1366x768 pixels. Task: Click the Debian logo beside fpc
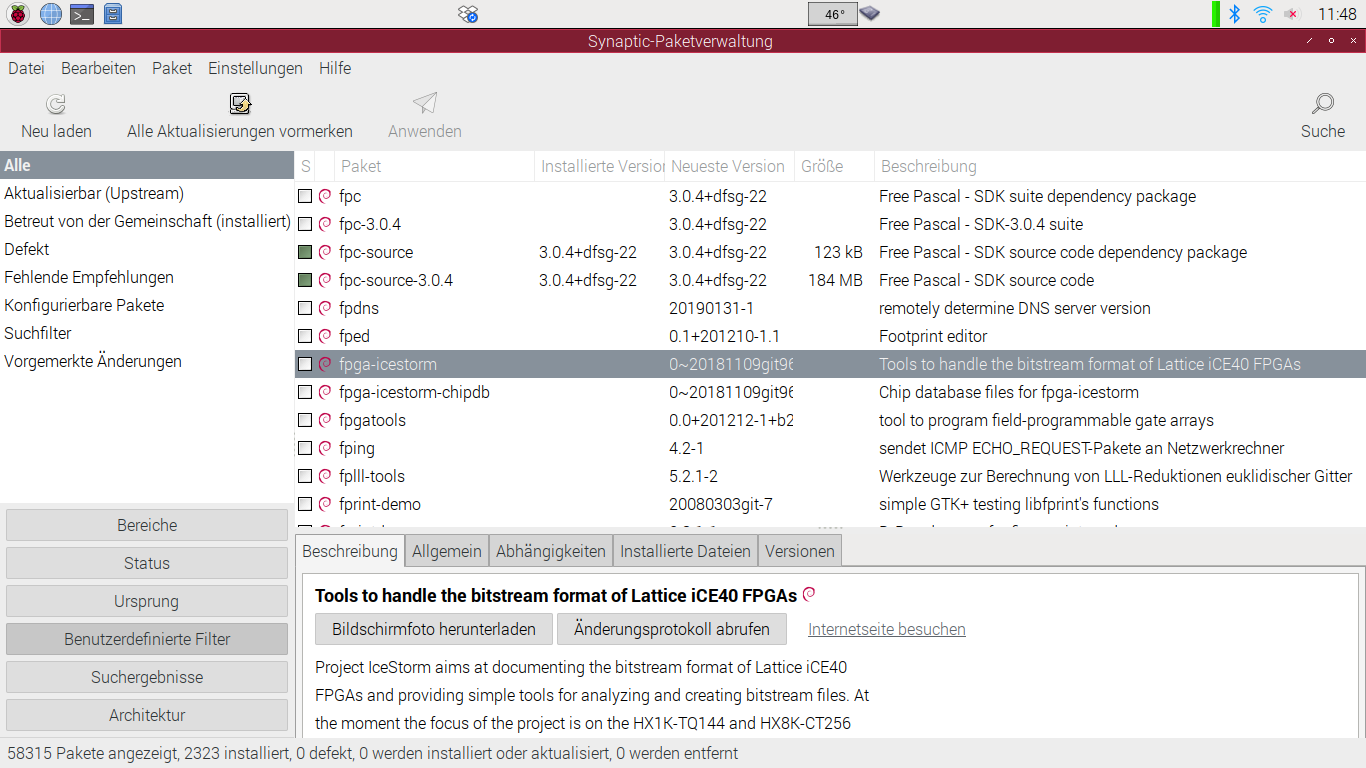pos(325,196)
